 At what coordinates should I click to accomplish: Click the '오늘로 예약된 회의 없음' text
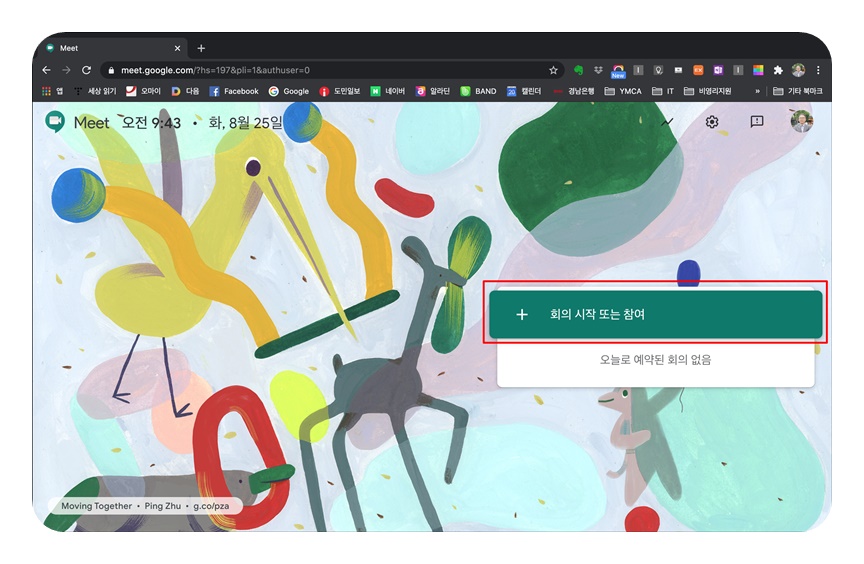click(x=656, y=360)
